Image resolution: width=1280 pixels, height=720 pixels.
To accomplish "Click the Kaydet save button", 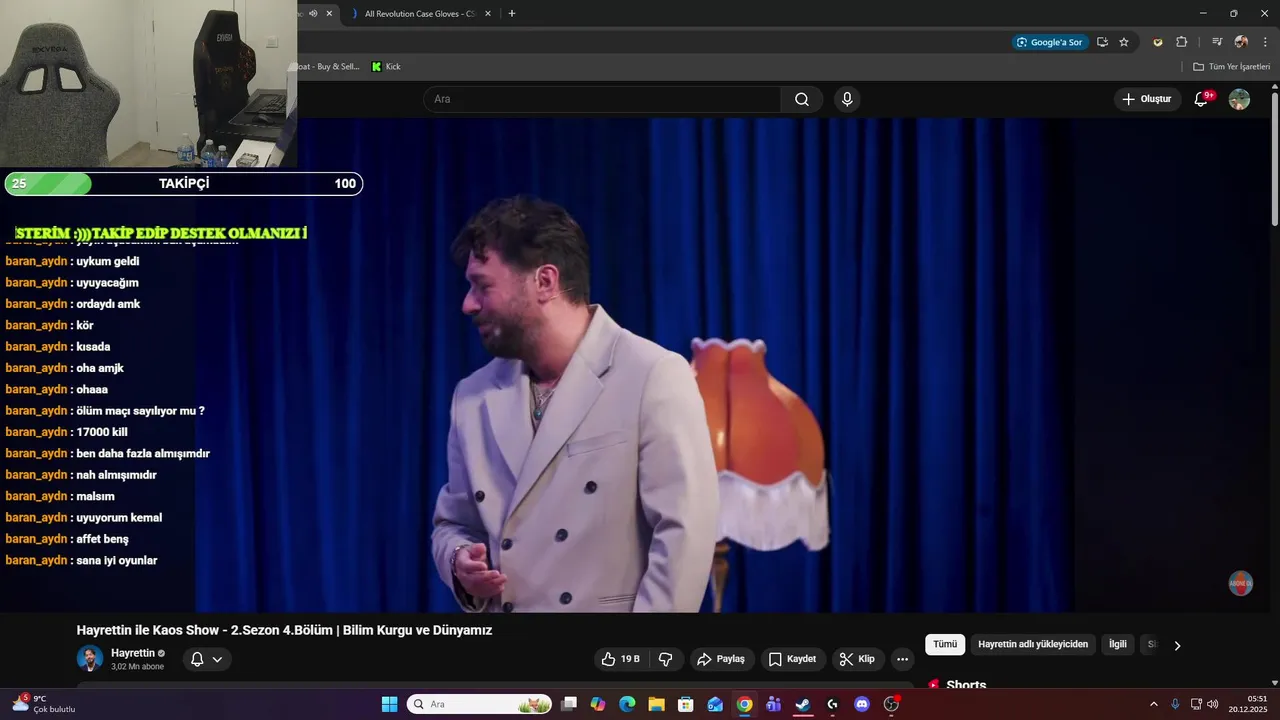I will coord(792,659).
